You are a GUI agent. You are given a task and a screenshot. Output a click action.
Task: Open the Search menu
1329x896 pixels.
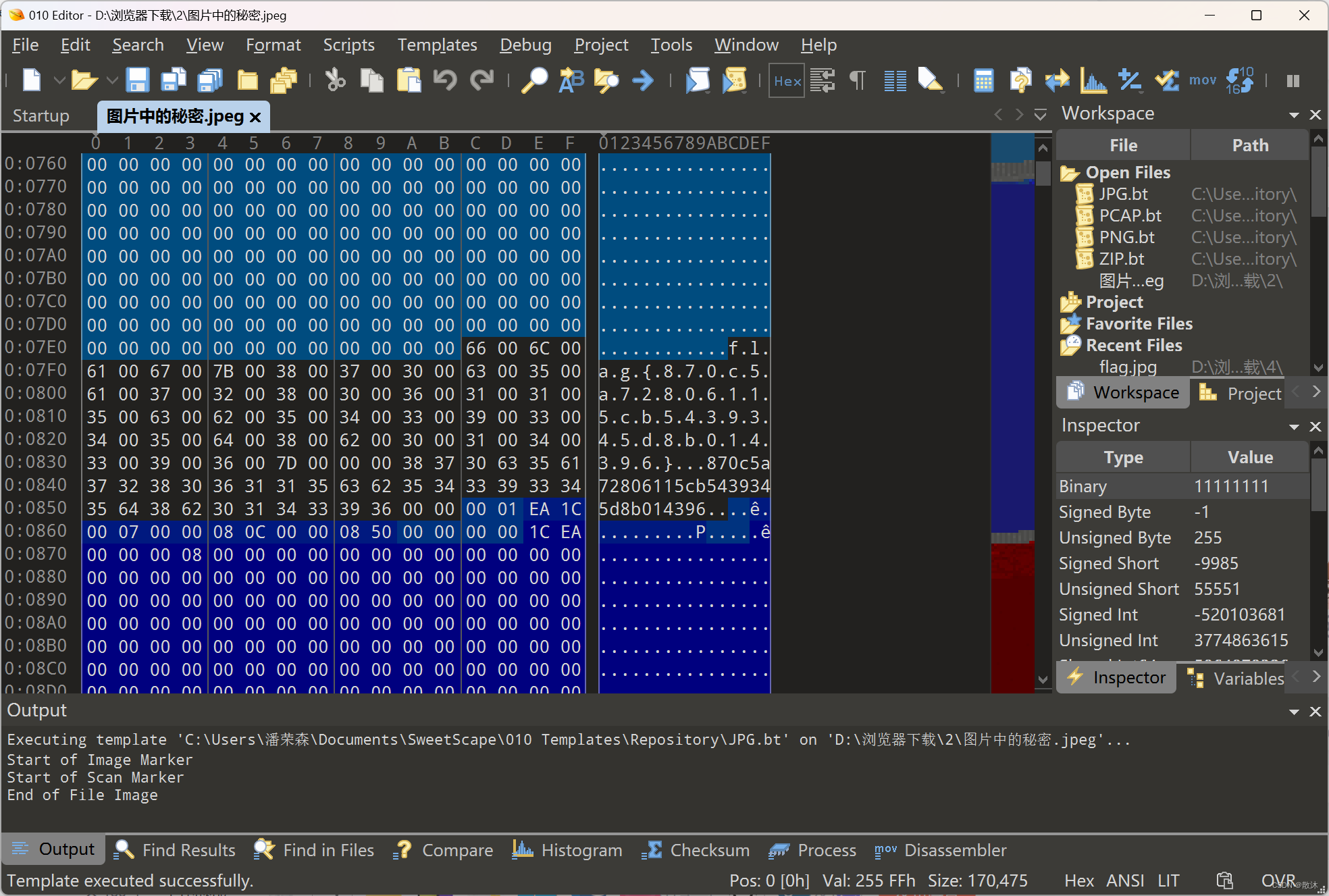pos(138,45)
